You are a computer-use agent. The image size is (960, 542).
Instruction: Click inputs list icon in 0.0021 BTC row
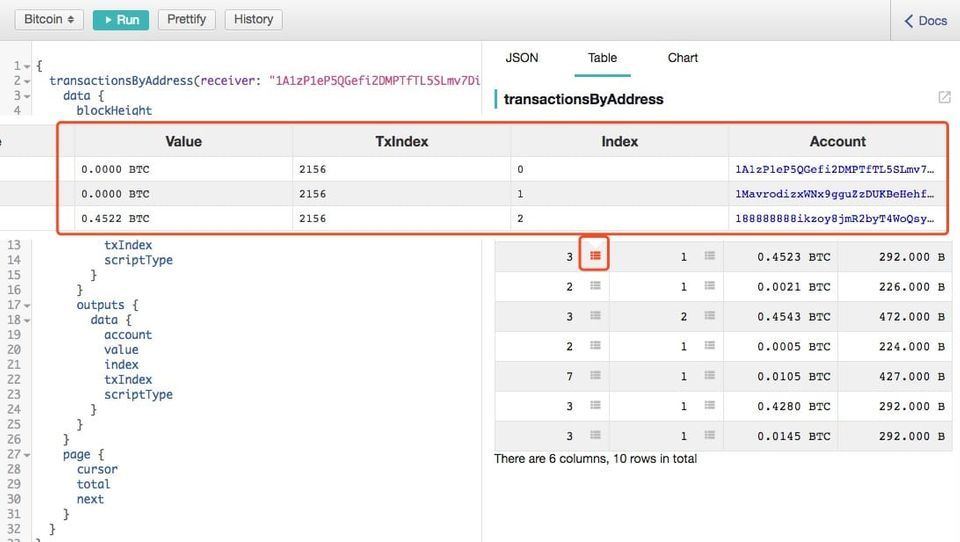point(595,286)
